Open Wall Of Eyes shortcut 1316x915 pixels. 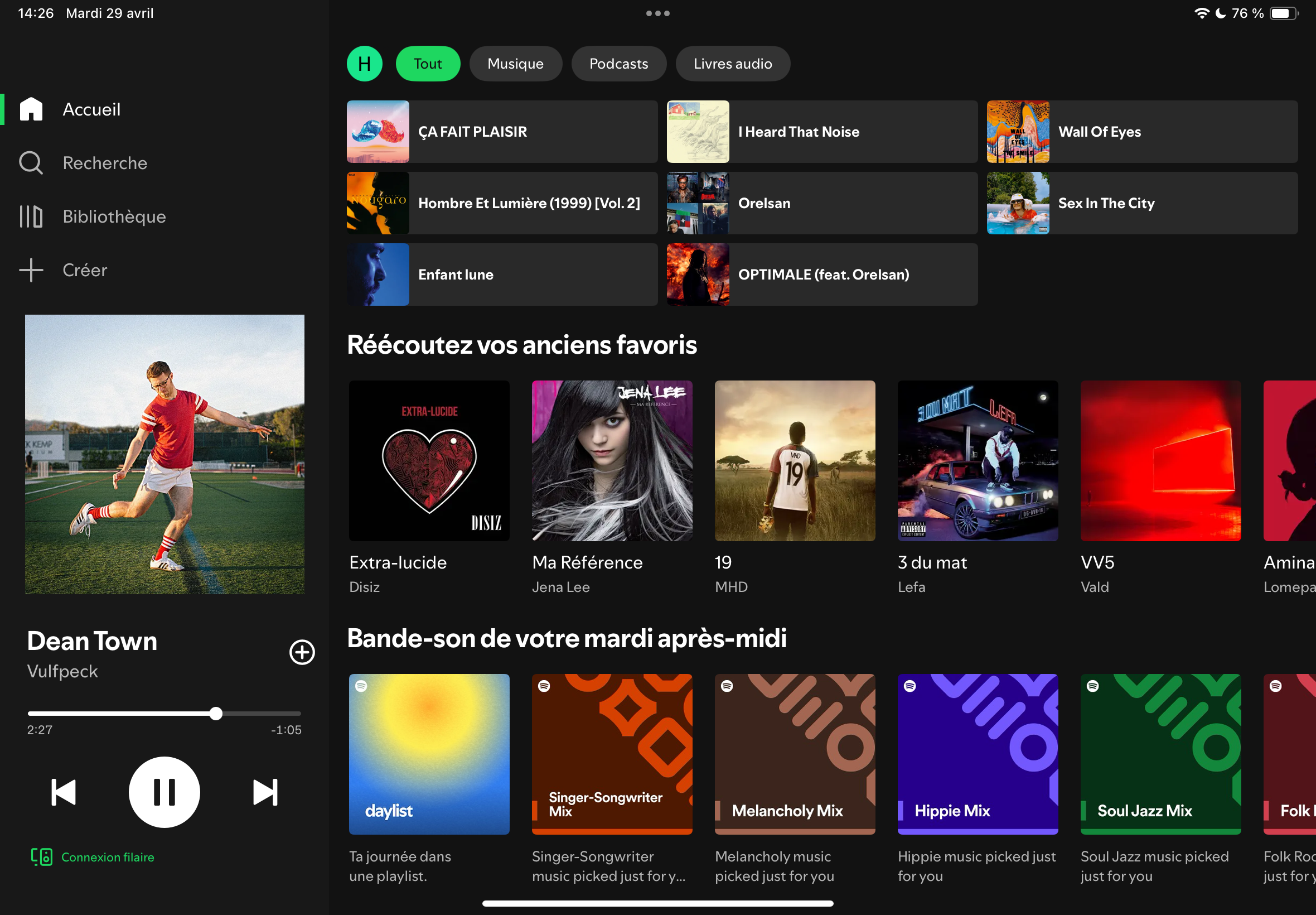1142,132
